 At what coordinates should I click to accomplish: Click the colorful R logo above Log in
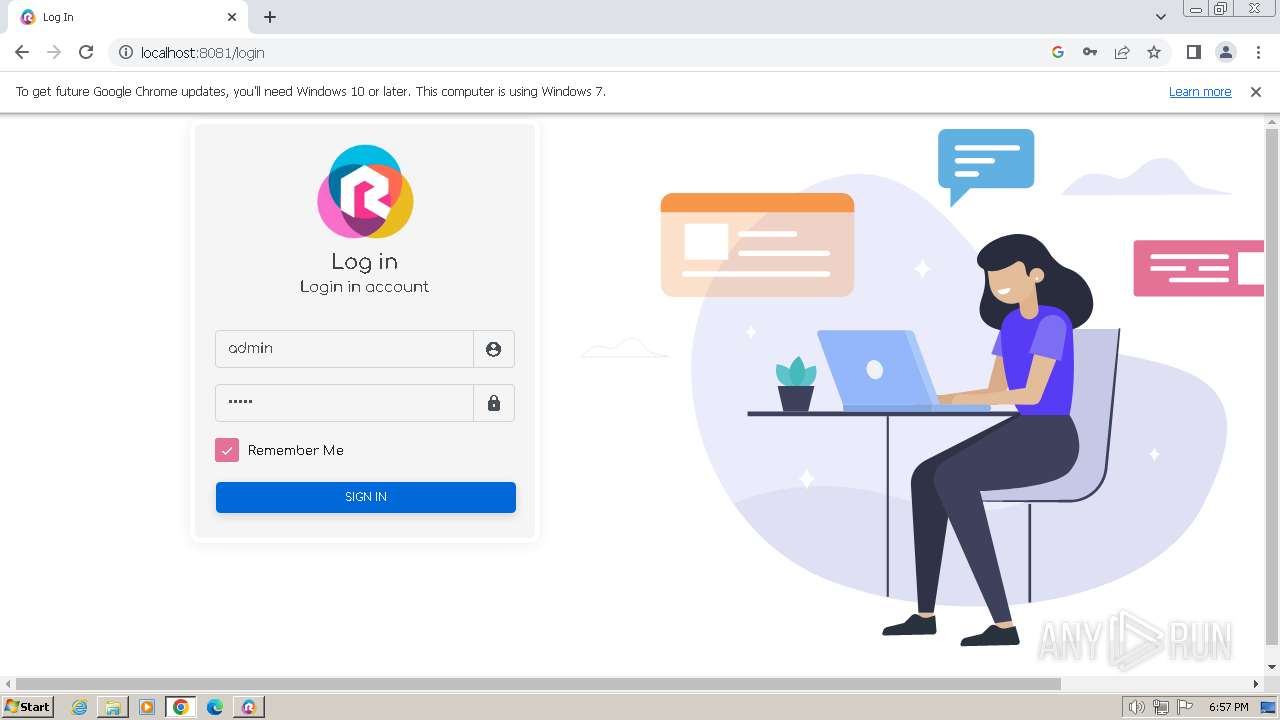pyautogui.click(x=365, y=191)
